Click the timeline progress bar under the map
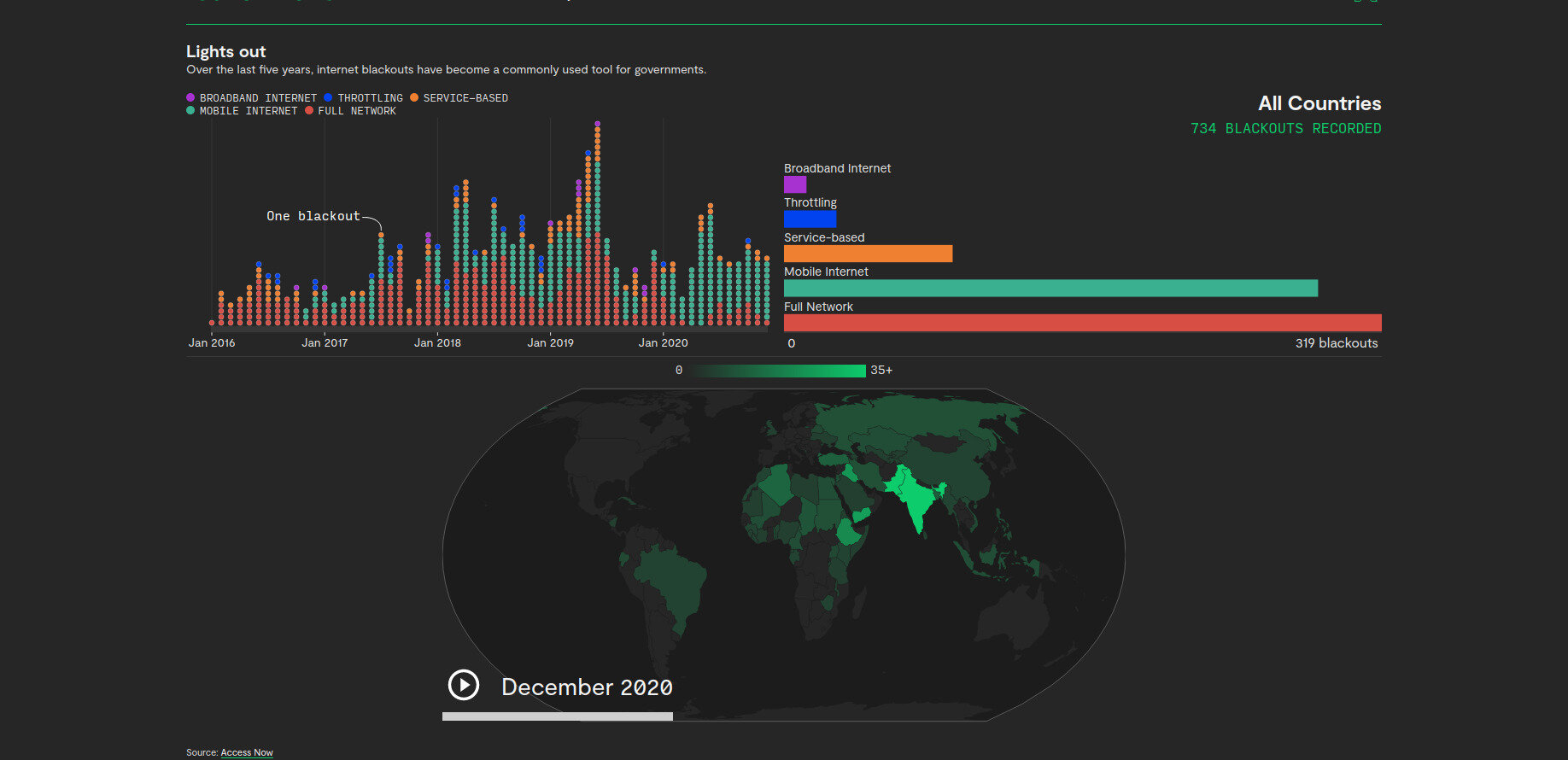The height and width of the screenshot is (760, 1568). click(x=557, y=716)
